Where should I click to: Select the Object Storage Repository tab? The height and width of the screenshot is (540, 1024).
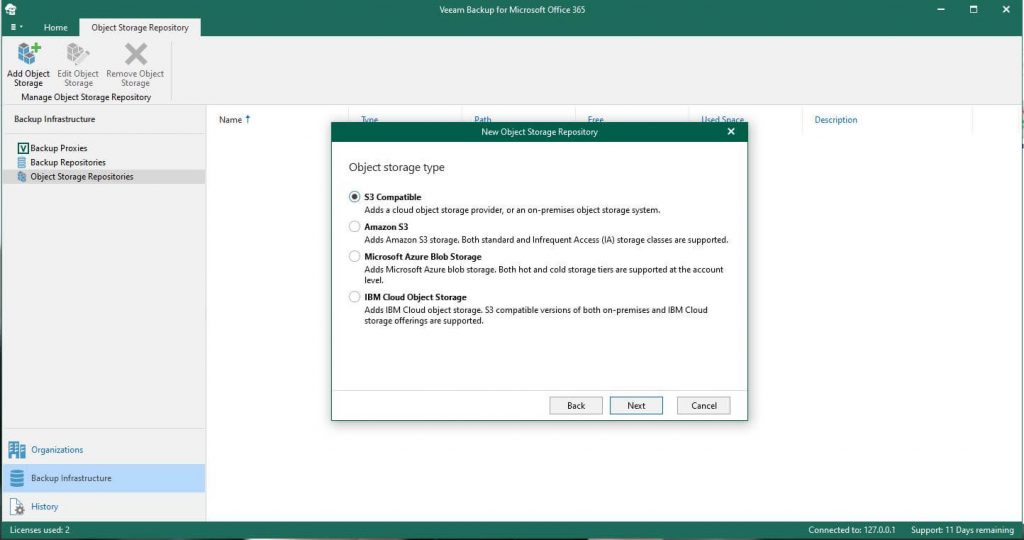pos(140,27)
